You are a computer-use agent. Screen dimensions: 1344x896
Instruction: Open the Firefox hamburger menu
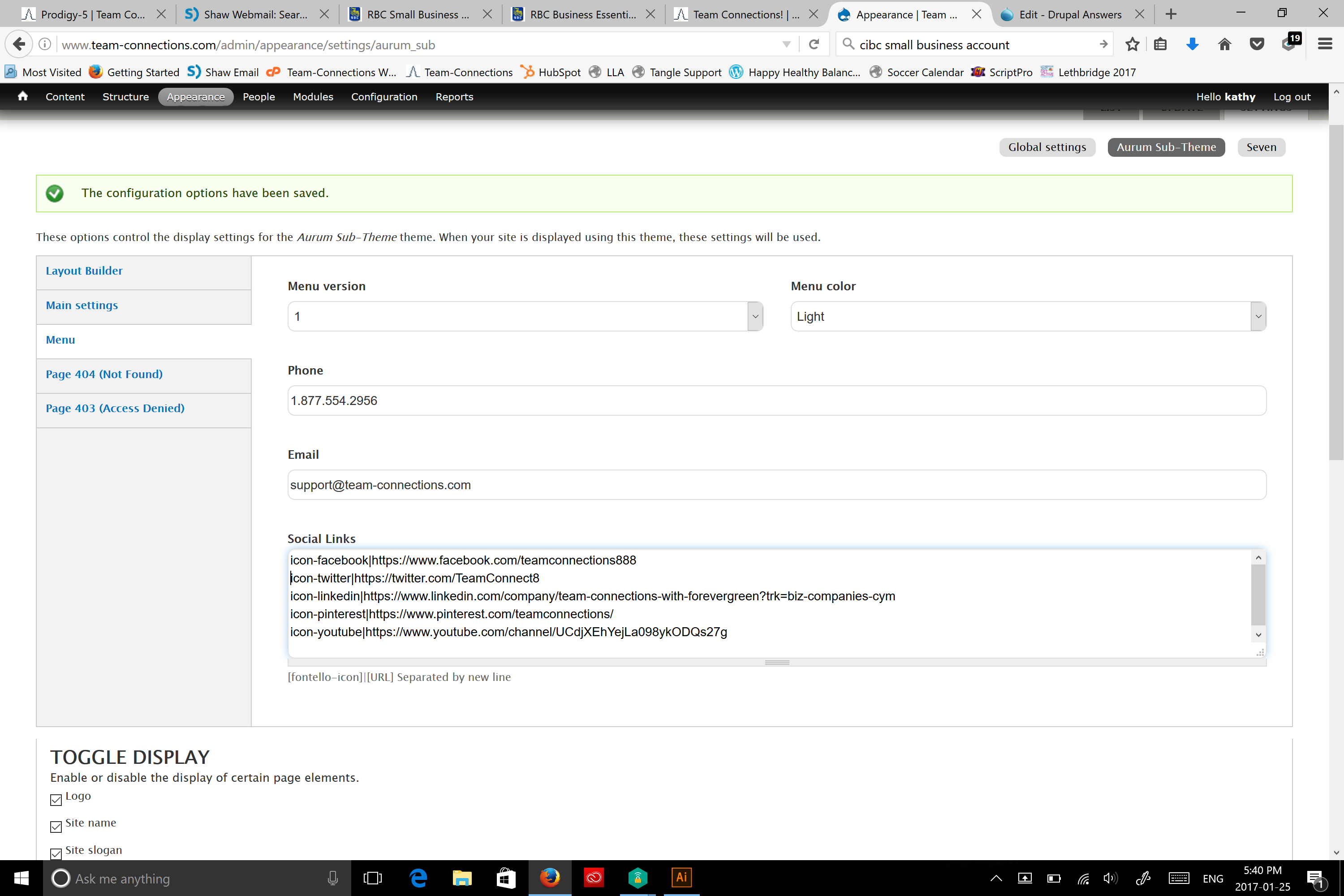(x=1325, y=44)
